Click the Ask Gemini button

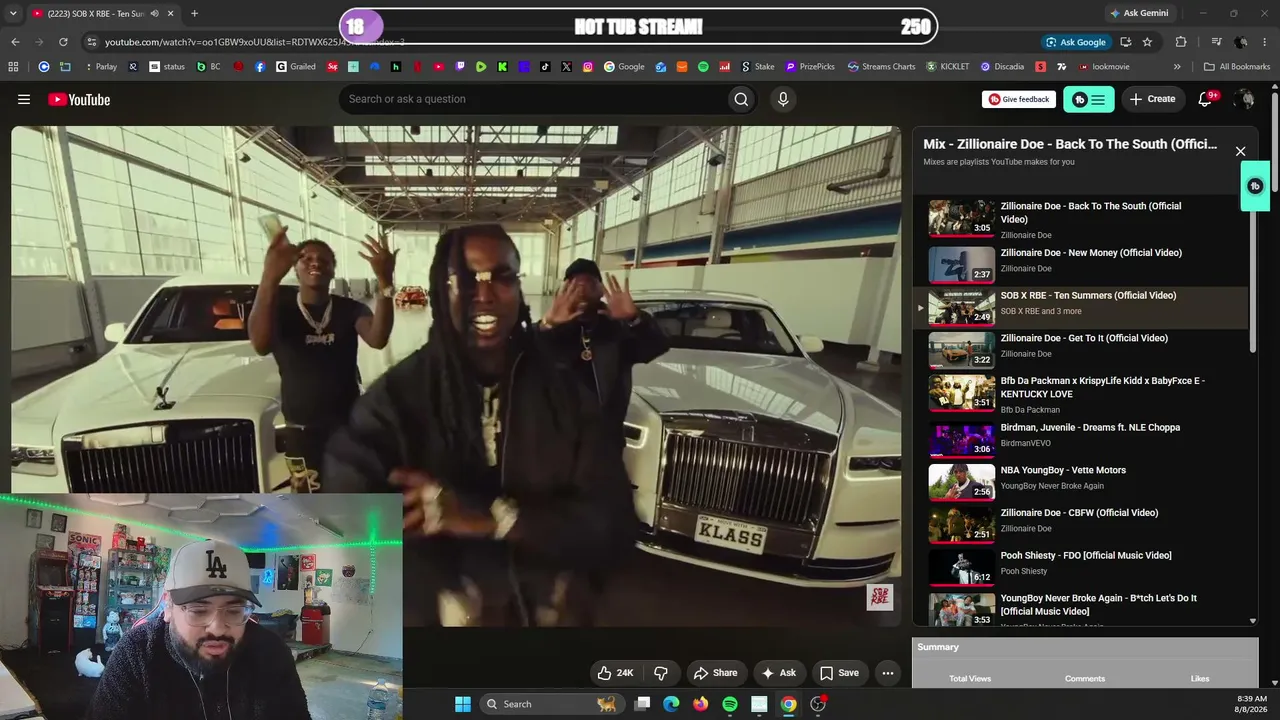coord(1138,13)
